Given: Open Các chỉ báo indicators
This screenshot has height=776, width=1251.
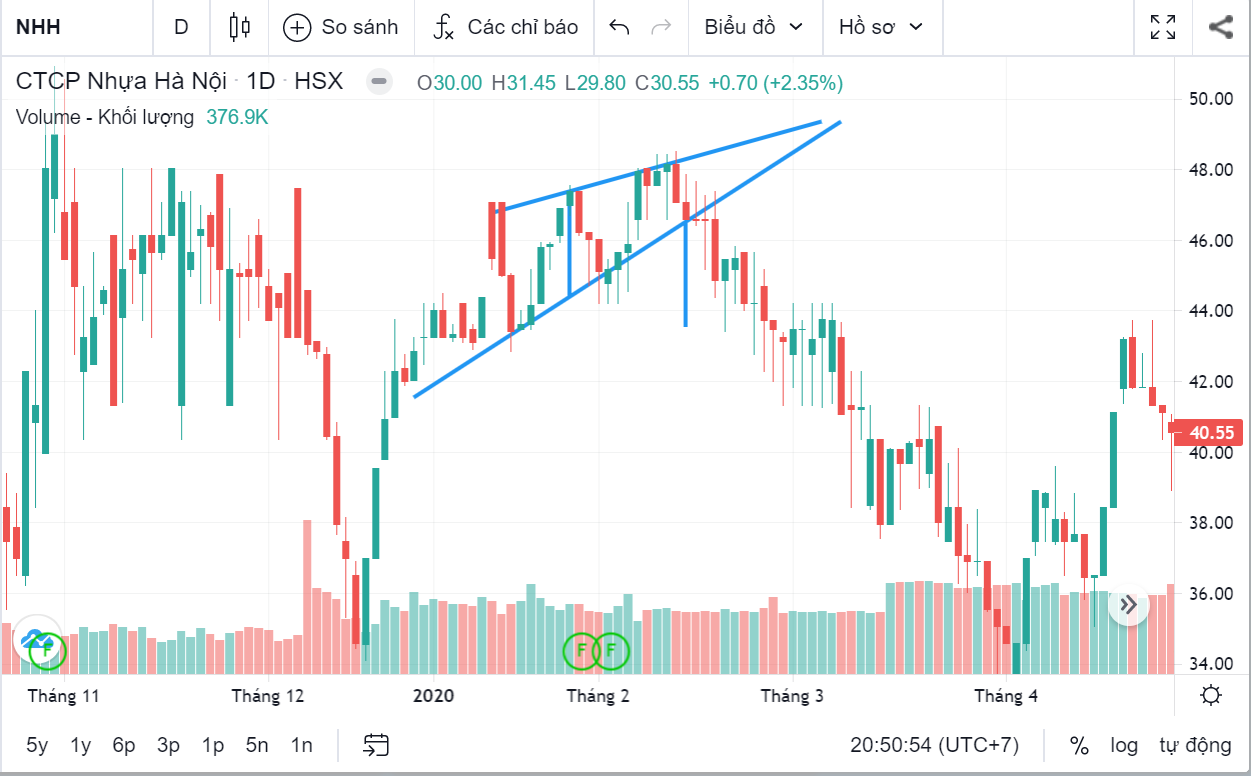Looking at the screenshot, I should coord(505,27).
